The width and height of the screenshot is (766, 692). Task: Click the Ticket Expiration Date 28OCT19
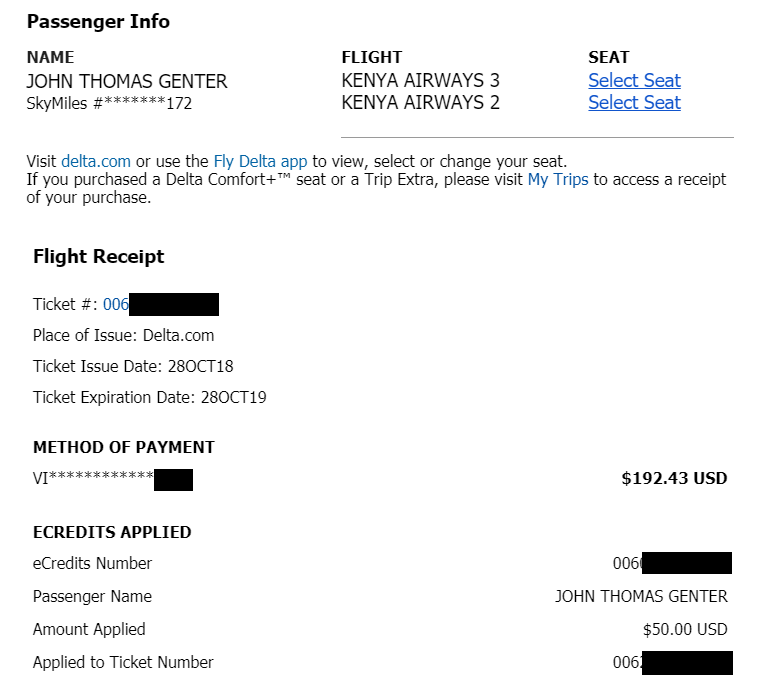click(149, 398)
